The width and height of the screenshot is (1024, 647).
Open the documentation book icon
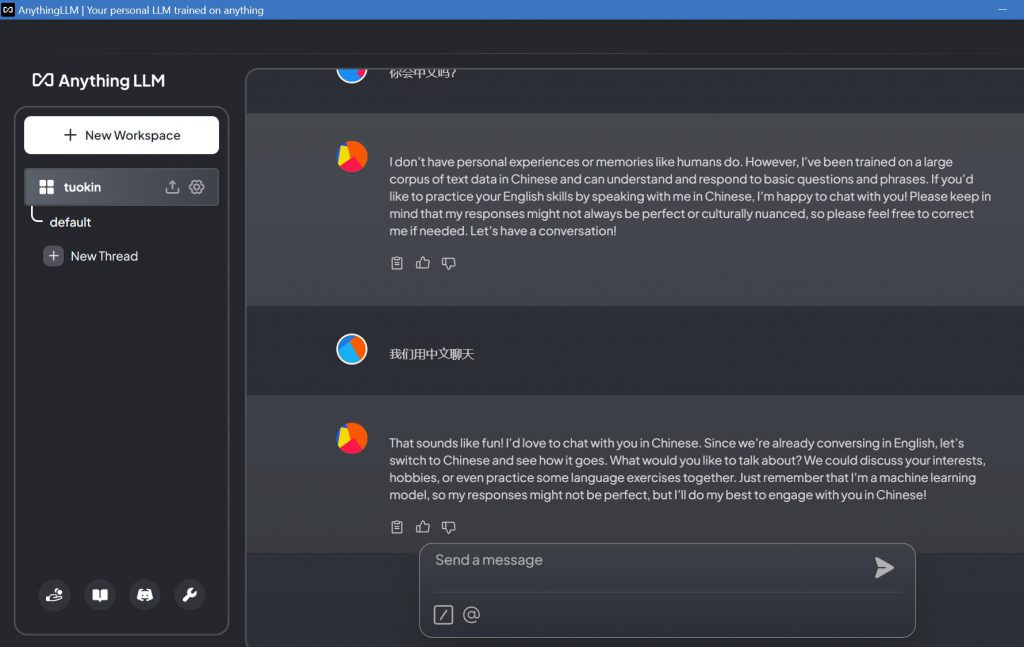point(100,595)
